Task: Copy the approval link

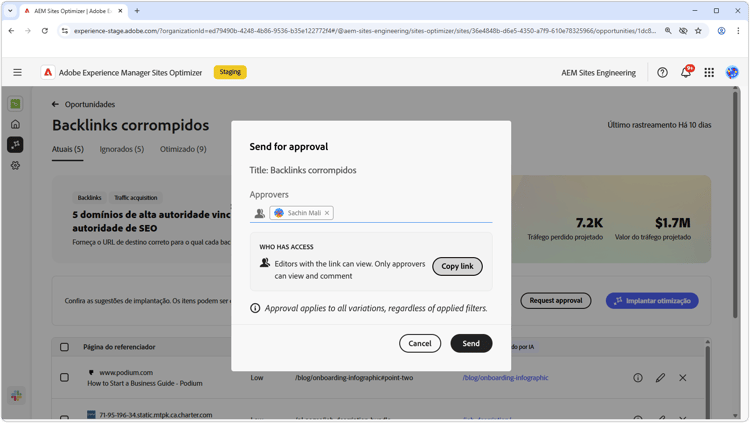Action: [457, 267]
